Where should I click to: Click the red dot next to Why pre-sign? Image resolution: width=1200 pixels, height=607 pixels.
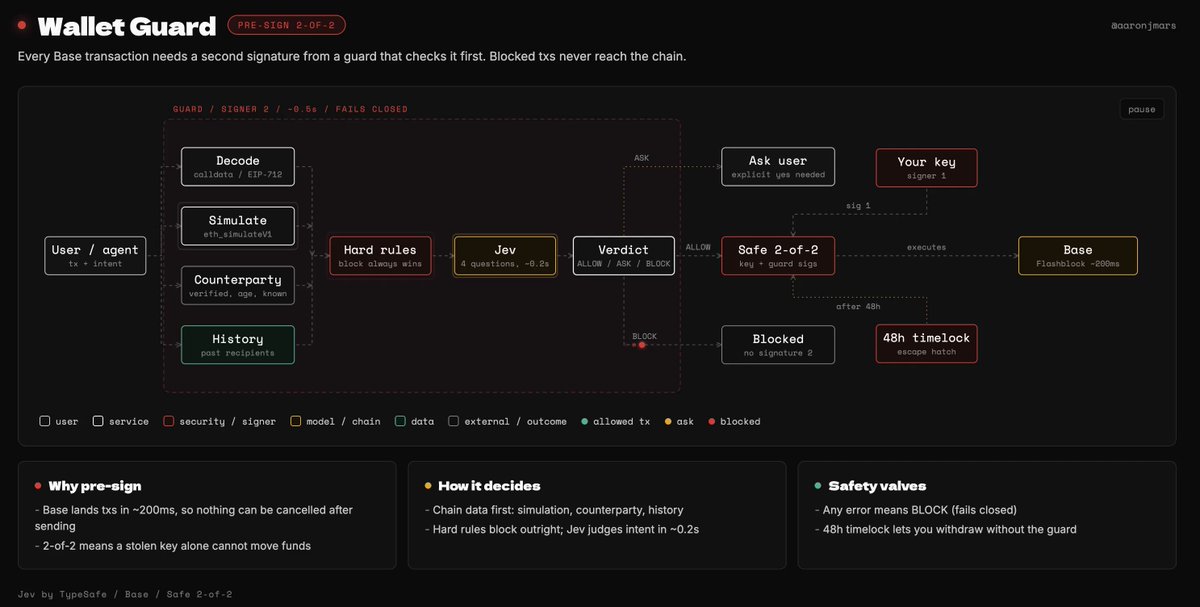38,486
